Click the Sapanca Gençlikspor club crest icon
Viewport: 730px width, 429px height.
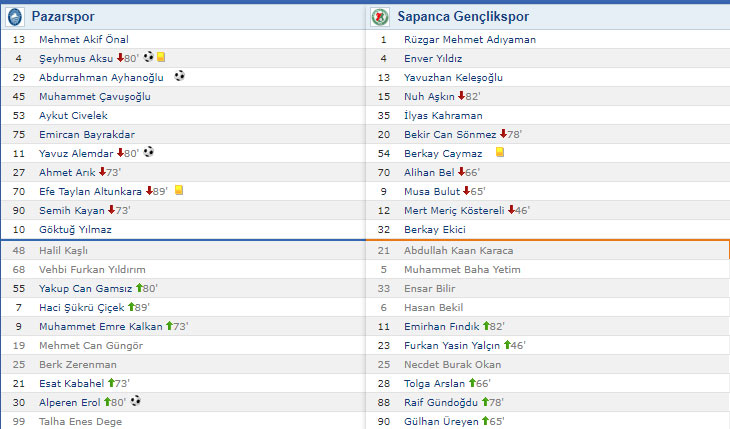pyautogui.click(x=379, y=17)
